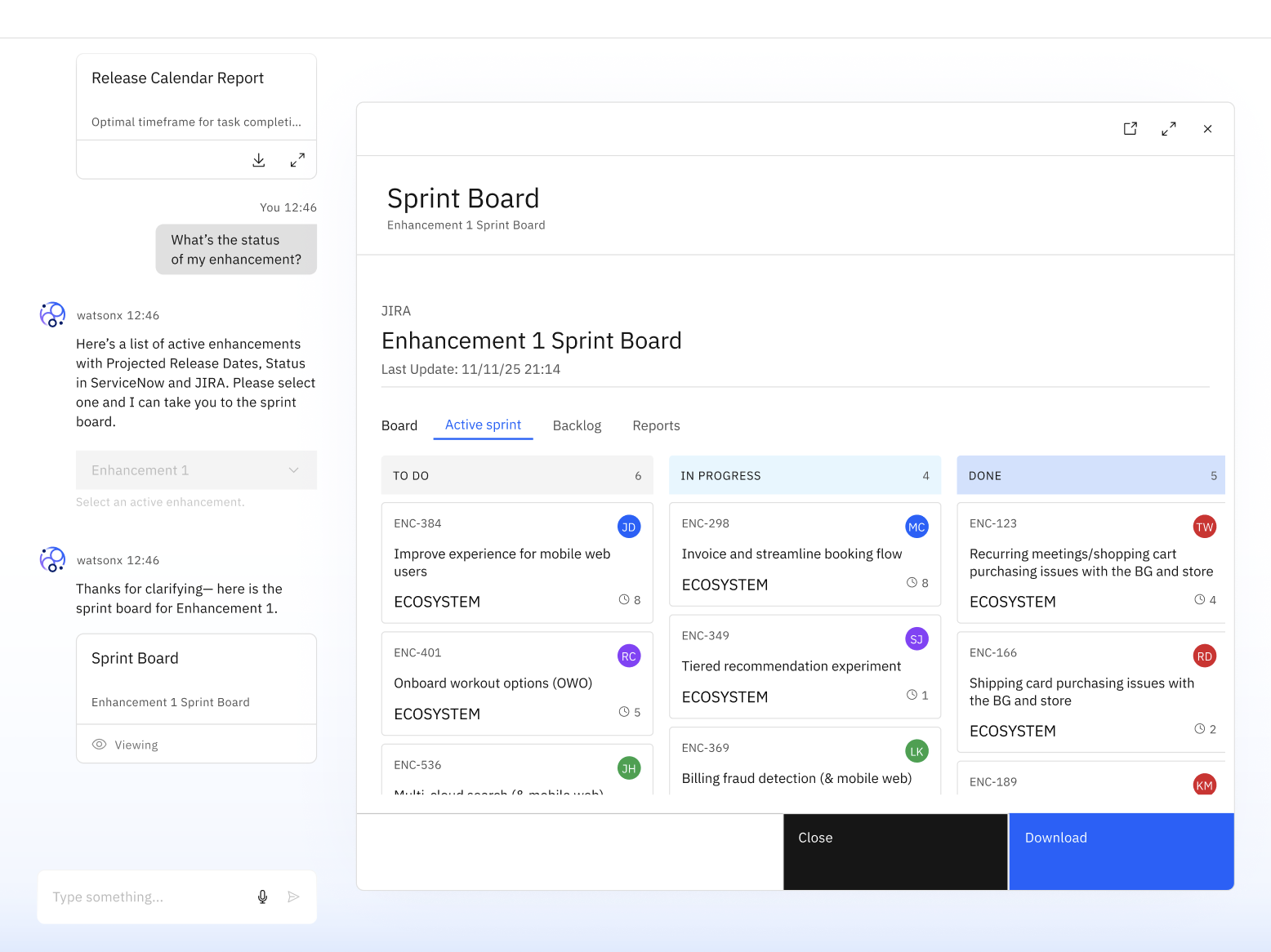Click the TW avatar on ENC-123
1271x952 pixels.
(1205, 527)
